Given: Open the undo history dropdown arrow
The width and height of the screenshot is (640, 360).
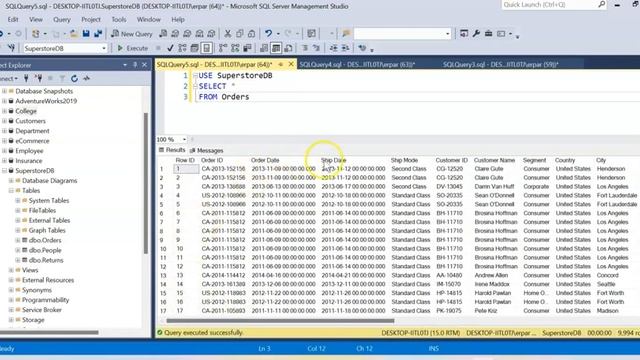Looking at the screenshot, I should pyautogui.click(x=278, y=33).
